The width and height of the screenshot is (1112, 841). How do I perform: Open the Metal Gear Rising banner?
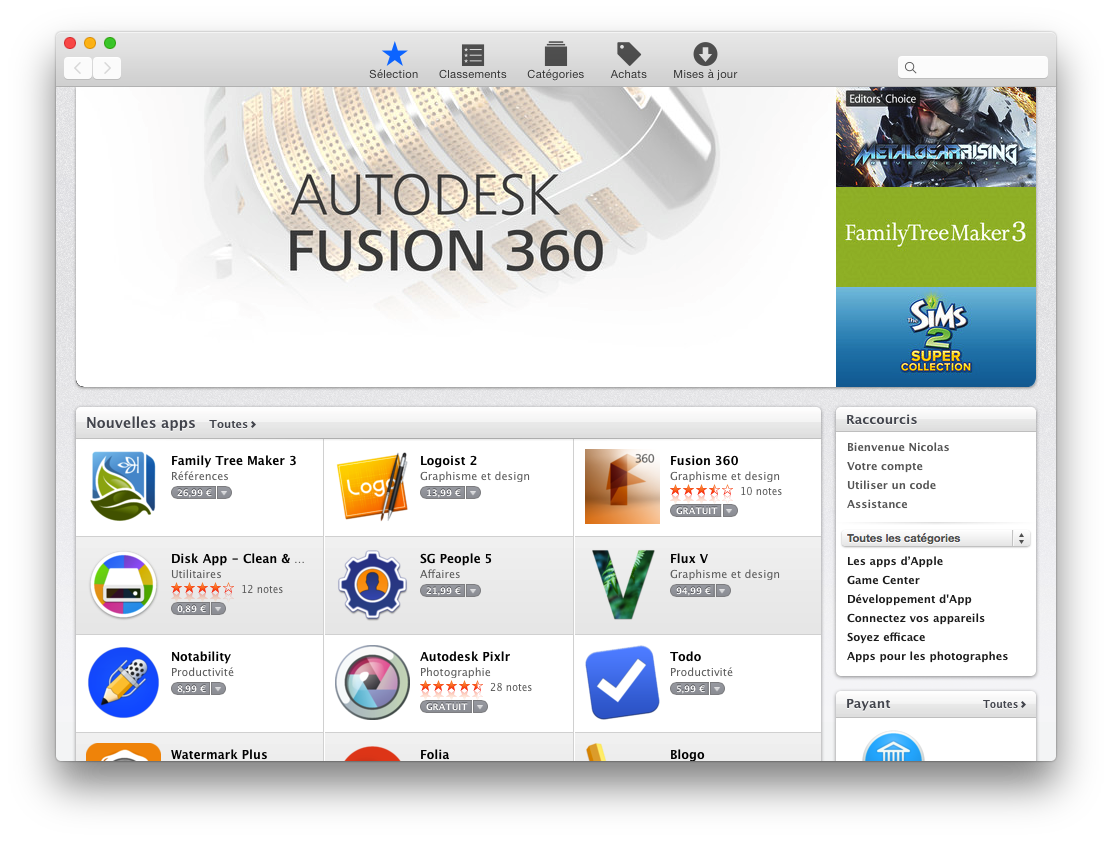click(935, 138)
